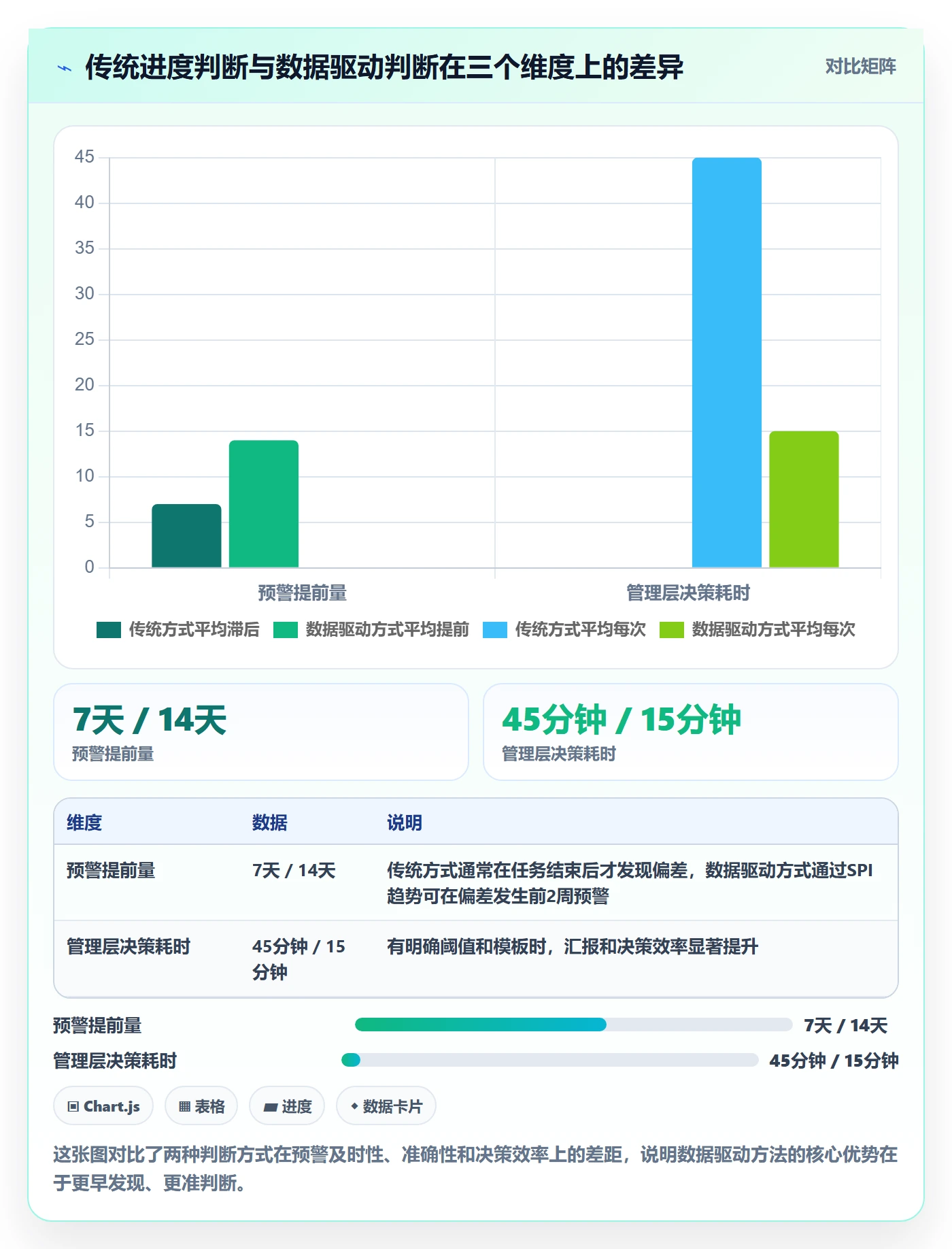Click table cell 管理层决策耗时 in 维度 column
This screenshot has width=952, height=1249.
tap(129, 947)
